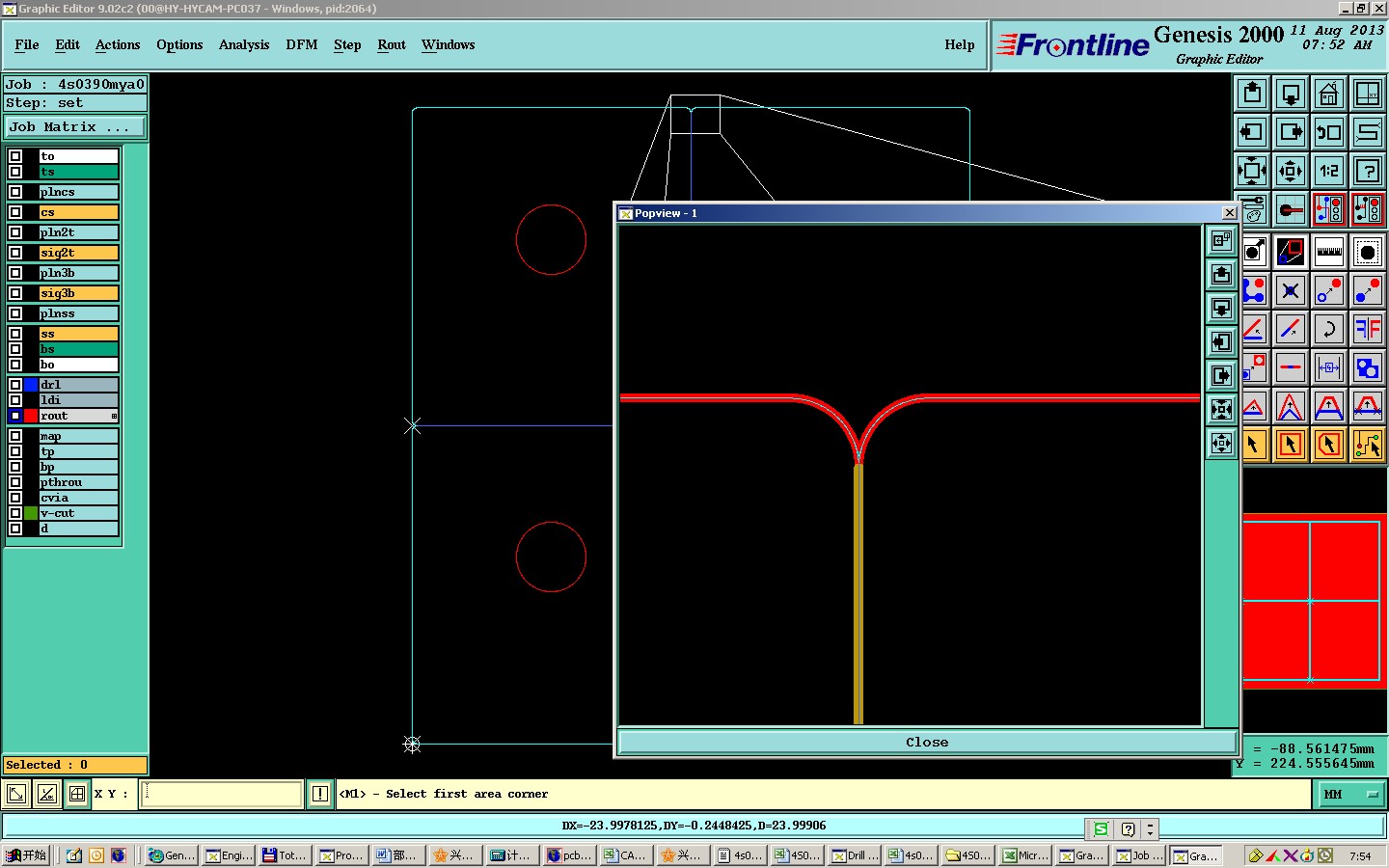
Task: Toggle visibility checkbox for layer to
Action: coord(15,156)
